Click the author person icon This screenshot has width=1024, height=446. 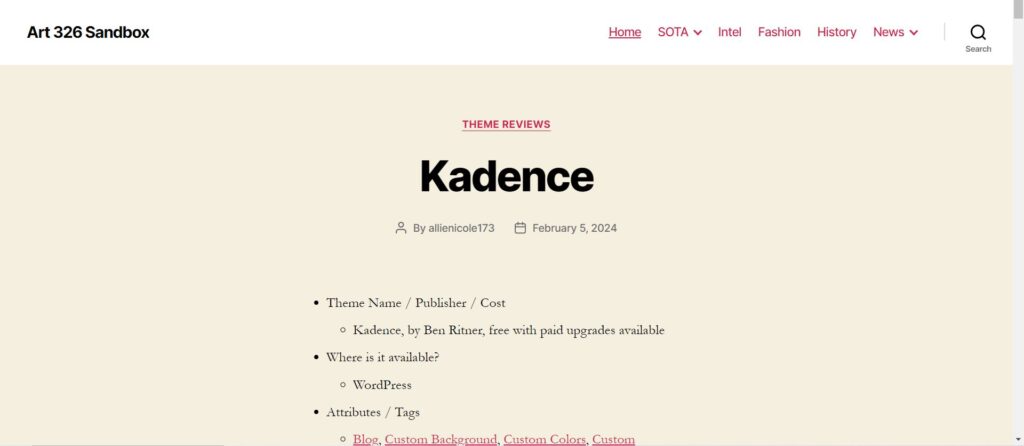tap(401, 228)
